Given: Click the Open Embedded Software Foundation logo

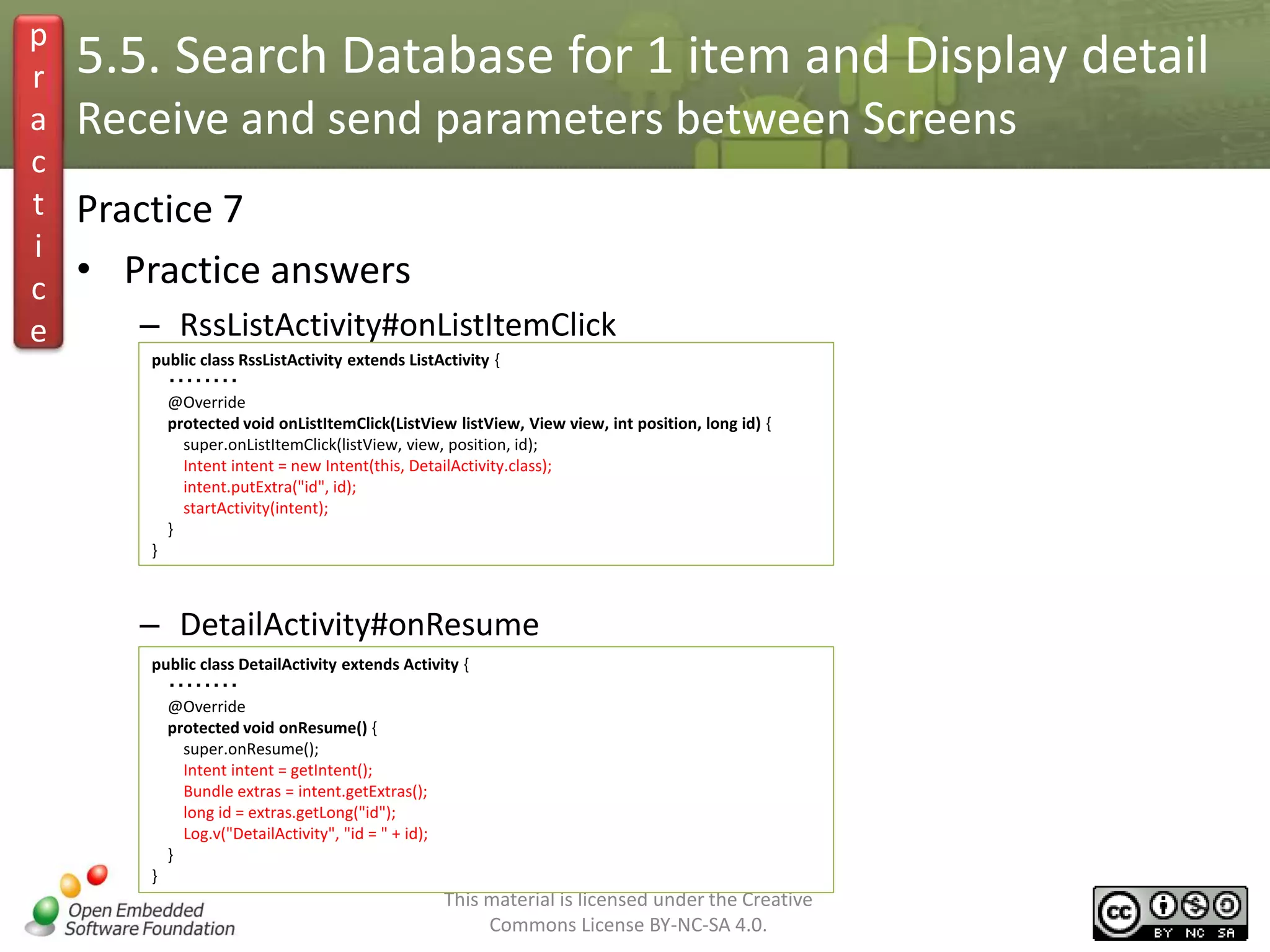Looking at the screenshot, I should 130,902.
